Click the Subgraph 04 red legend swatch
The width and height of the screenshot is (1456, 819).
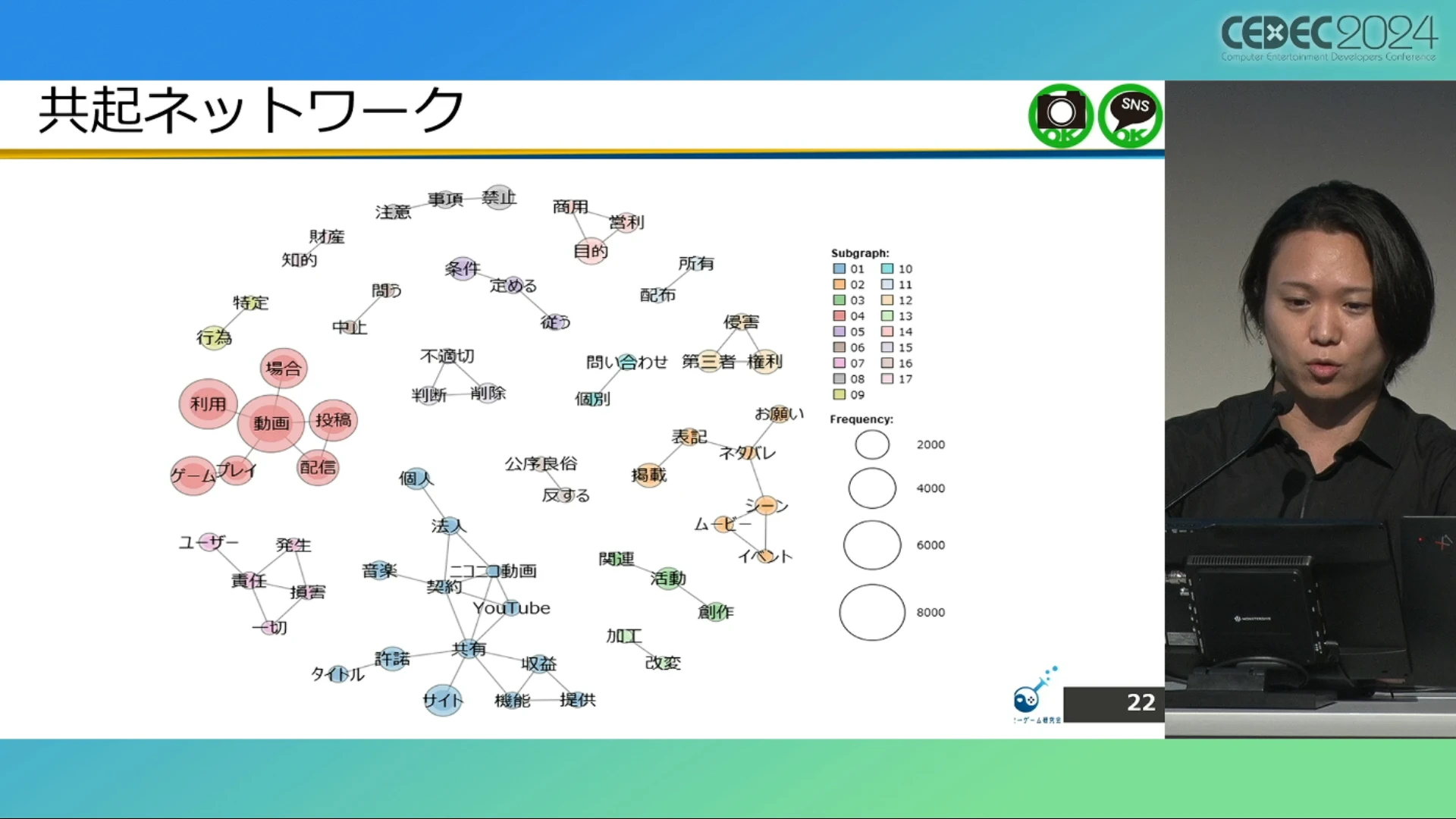[839, 316]
